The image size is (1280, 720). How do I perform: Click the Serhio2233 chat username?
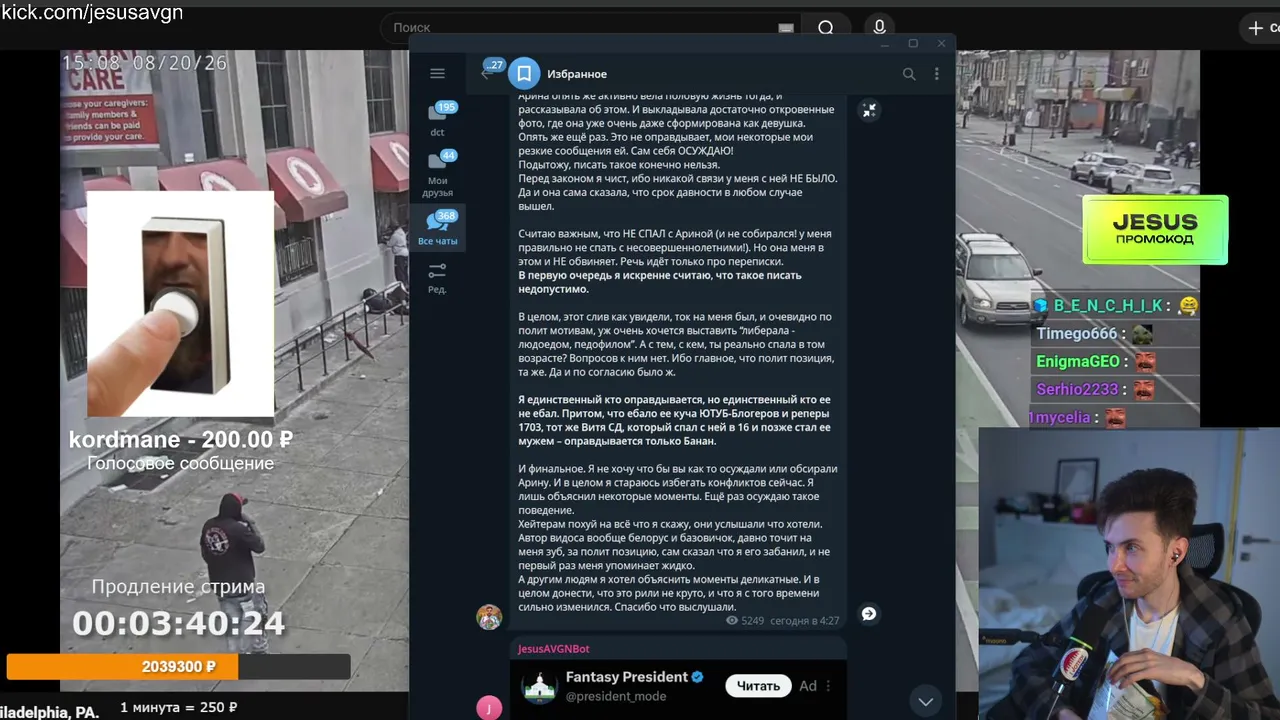[1079, 390]
